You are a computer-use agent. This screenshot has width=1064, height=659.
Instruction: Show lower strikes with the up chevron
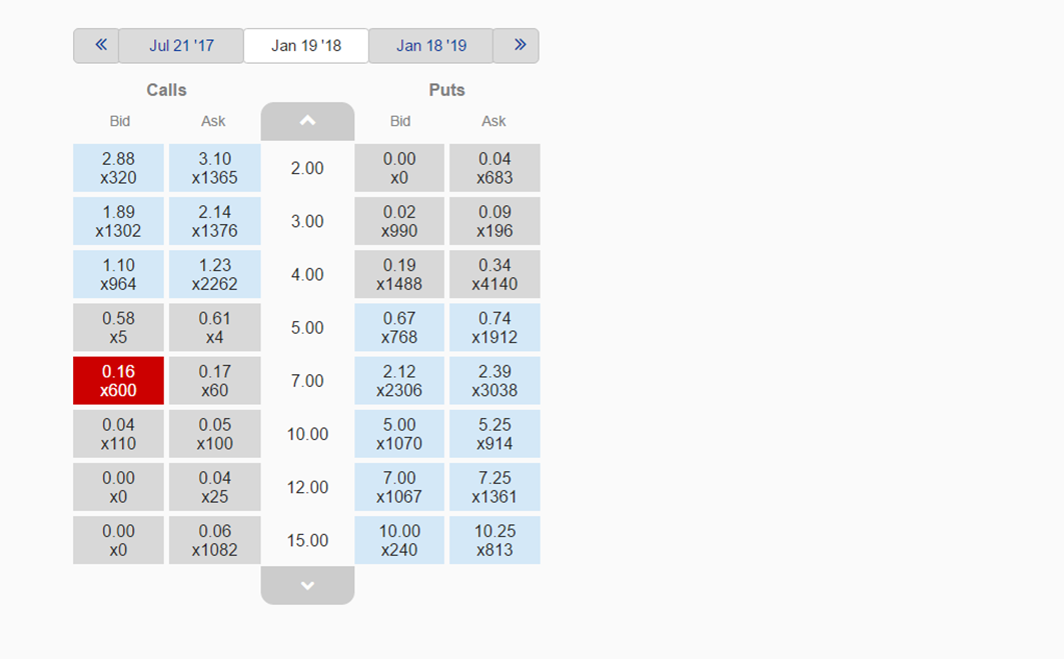point(307,121)
